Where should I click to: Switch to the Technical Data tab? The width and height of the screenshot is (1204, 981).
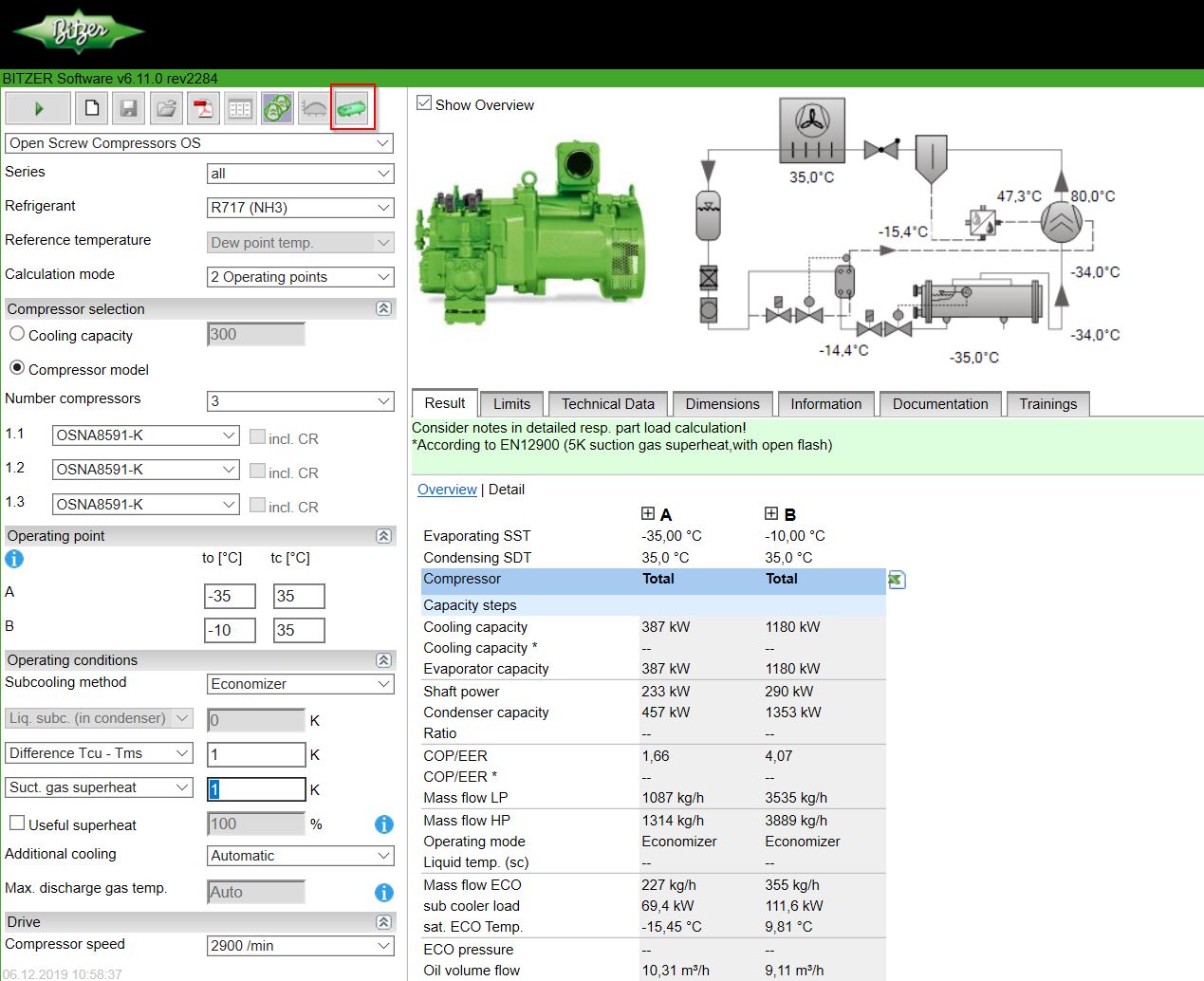coord(607,403)
